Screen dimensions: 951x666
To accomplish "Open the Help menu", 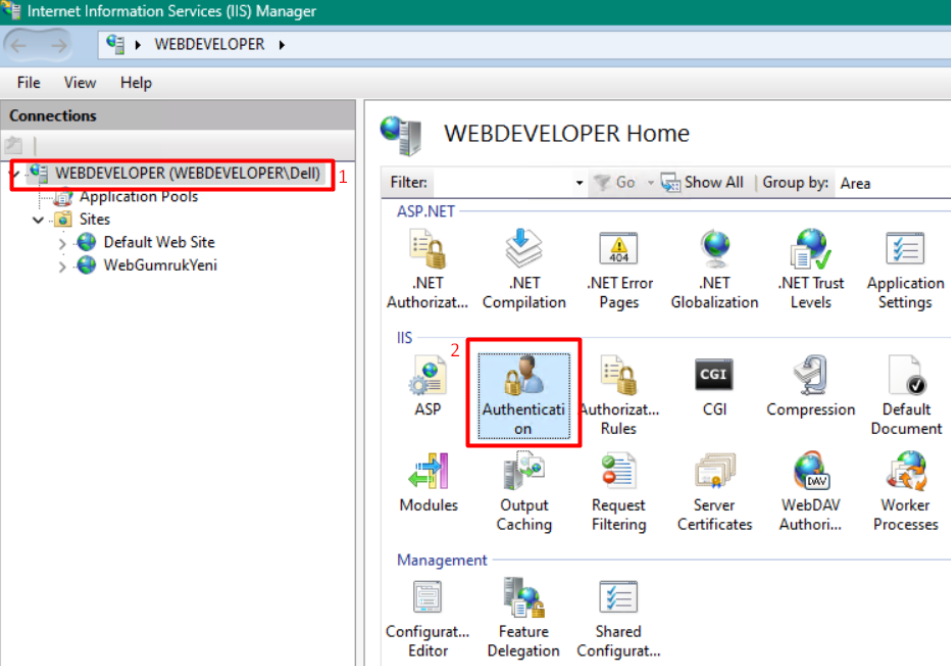I will [136, 82].
